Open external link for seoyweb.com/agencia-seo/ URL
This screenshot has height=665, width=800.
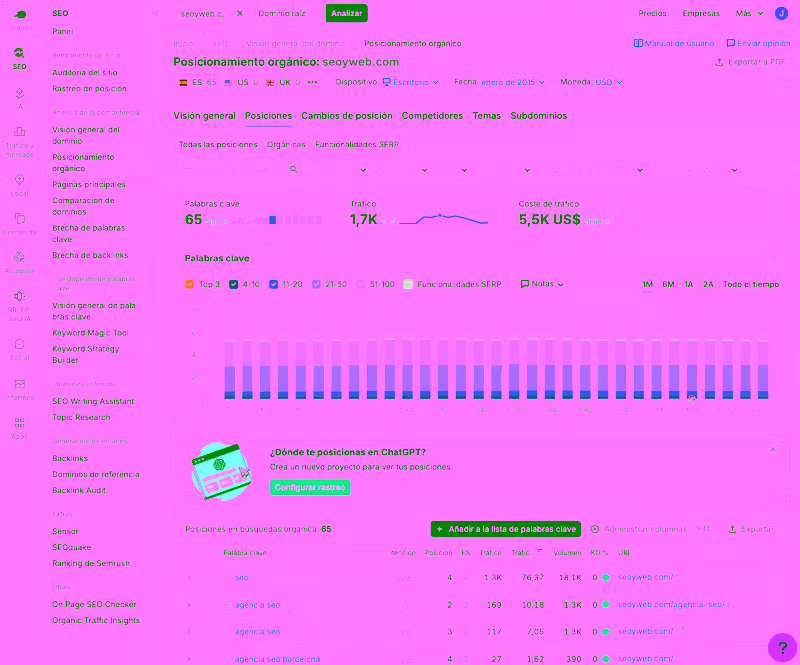click(731, 605)
